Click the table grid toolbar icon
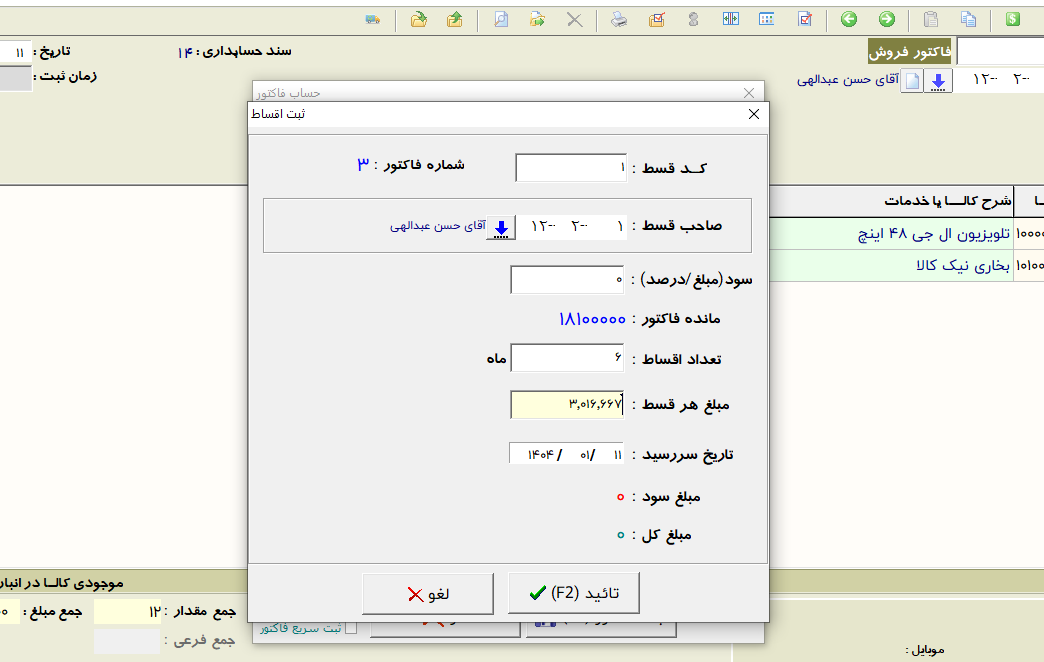Screen dimensions: 1044x662 point(767,19)
